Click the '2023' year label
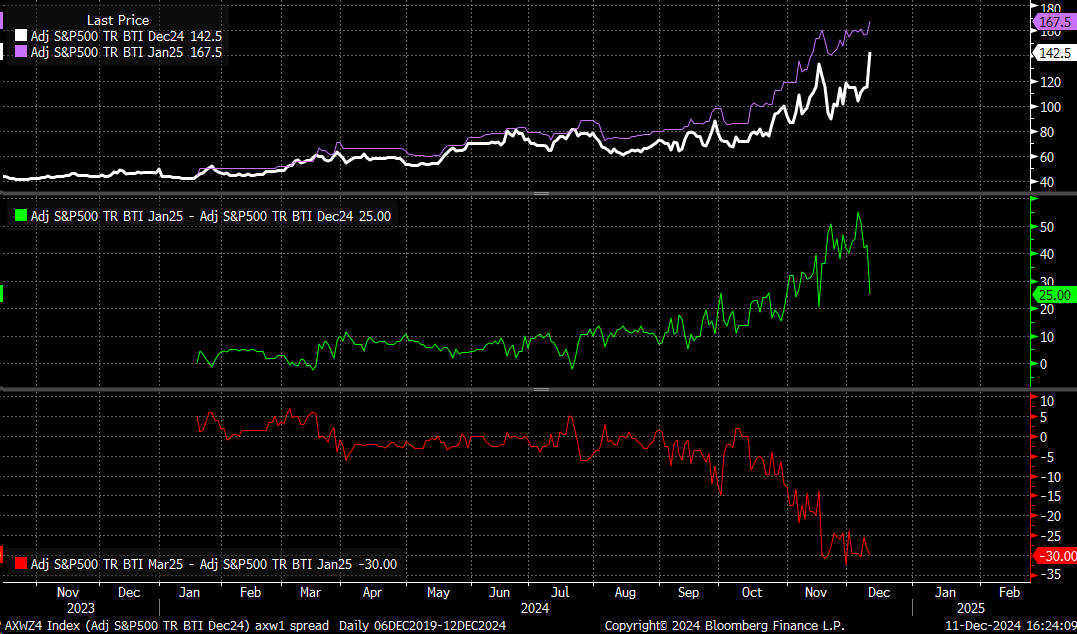Screen dimensions: 1077x634 click(80, 608)
